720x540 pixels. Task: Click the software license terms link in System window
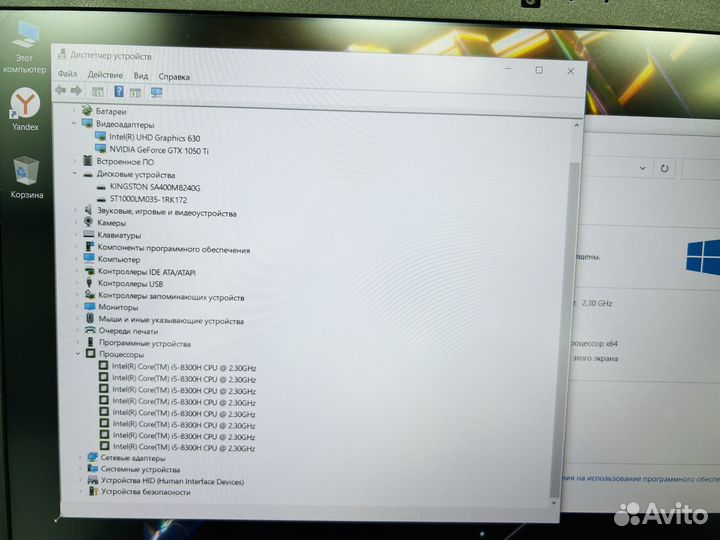[643, 478]
